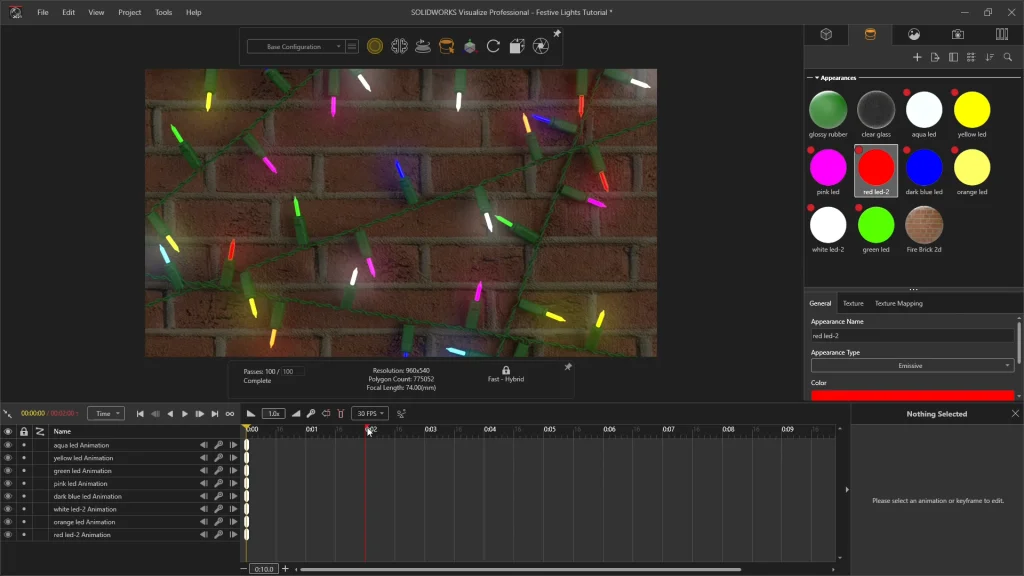Screen dimensions: 1024x576
Task: Hide the aqua led Animation track
Action: (8, 445)
